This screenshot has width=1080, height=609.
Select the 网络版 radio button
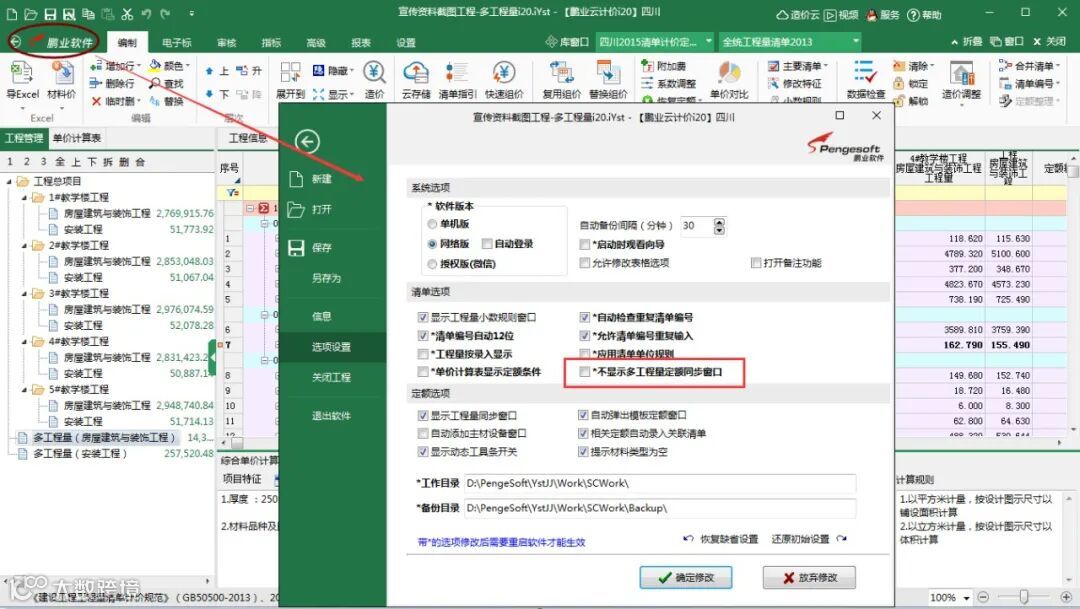point(432,244)
